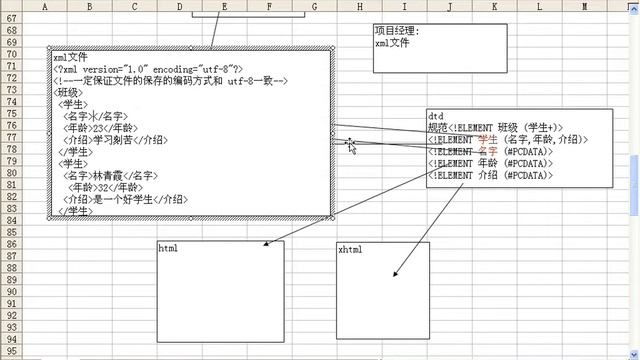Click the ELEMENT 介绍 (#PCDATA) line
Image resolution: width=640 pixels, height=360 pixels.
click(490, 176)
